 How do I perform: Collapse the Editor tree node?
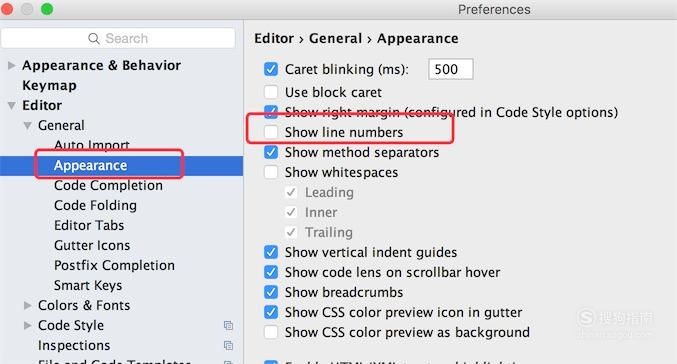point(12,105)
